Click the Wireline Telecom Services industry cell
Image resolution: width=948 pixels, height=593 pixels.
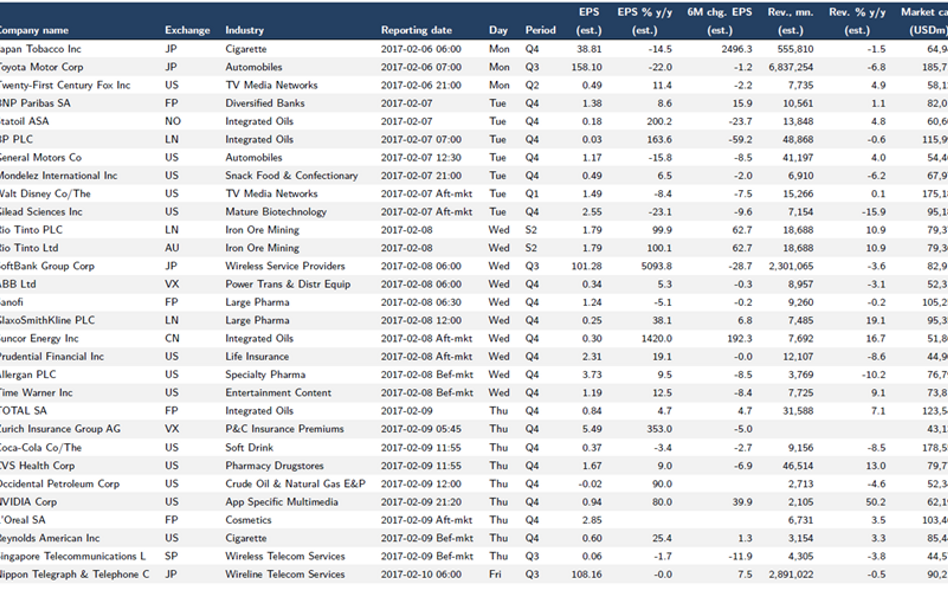tap(284, 574)
